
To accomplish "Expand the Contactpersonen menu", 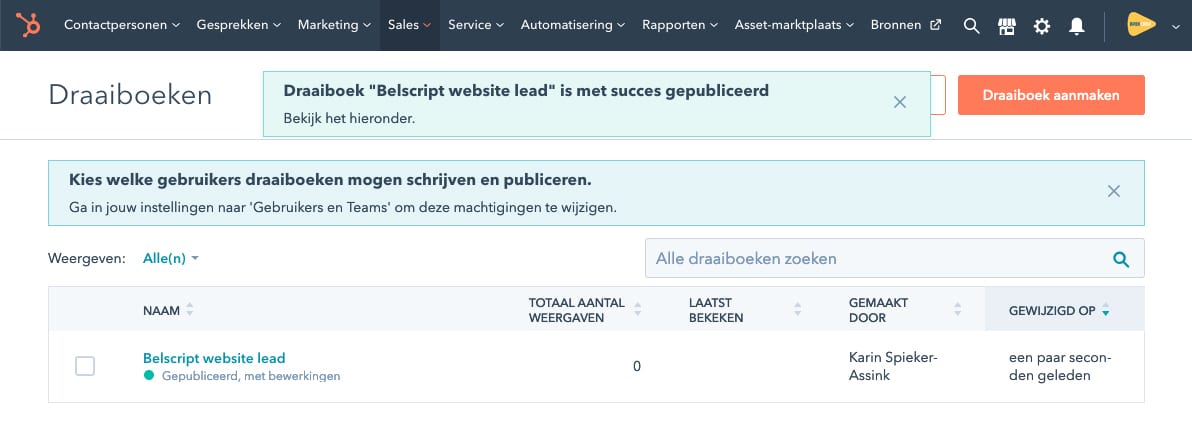I will click(x=122, y=25).
